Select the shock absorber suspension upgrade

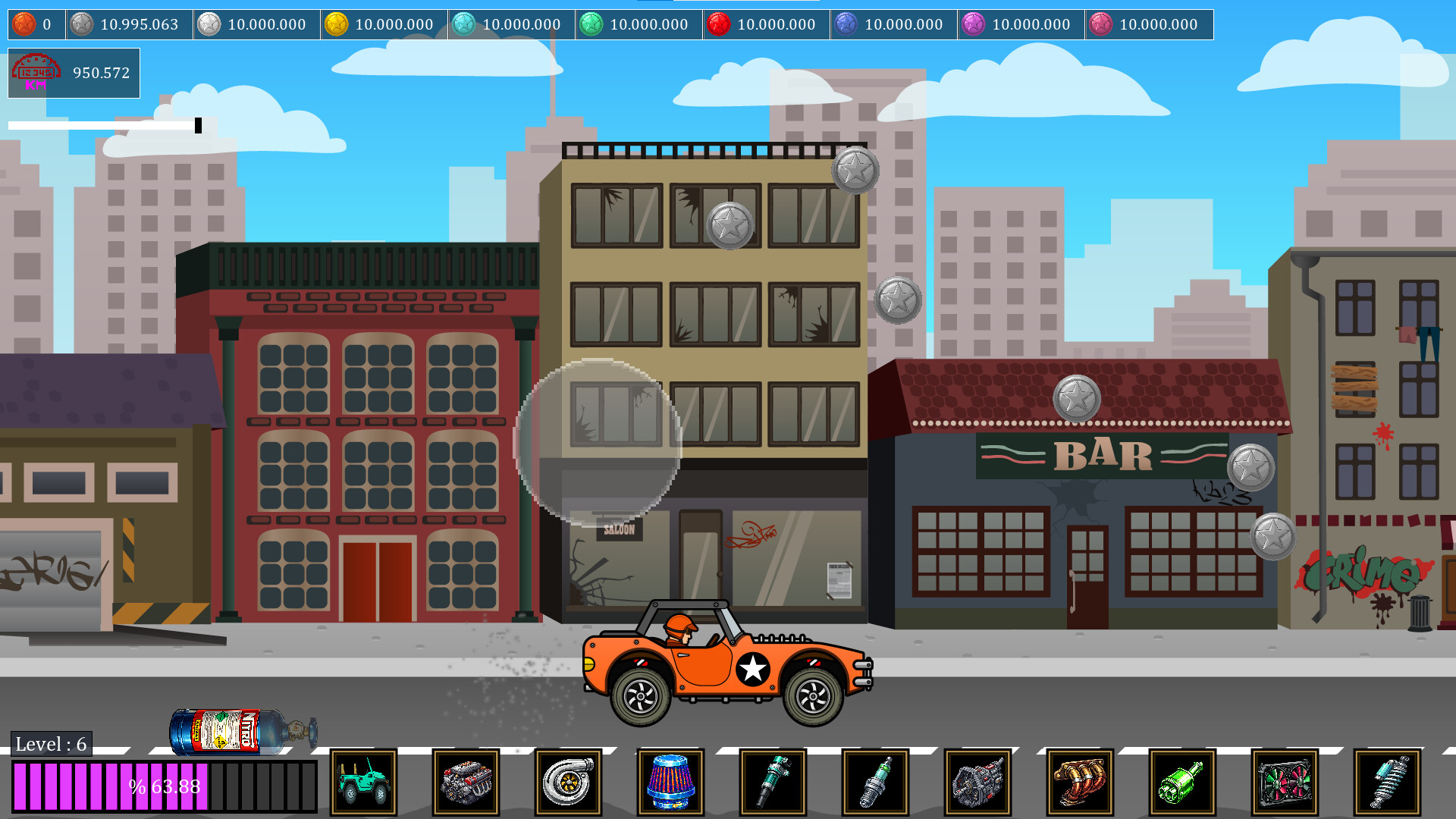pos(1387,782)
